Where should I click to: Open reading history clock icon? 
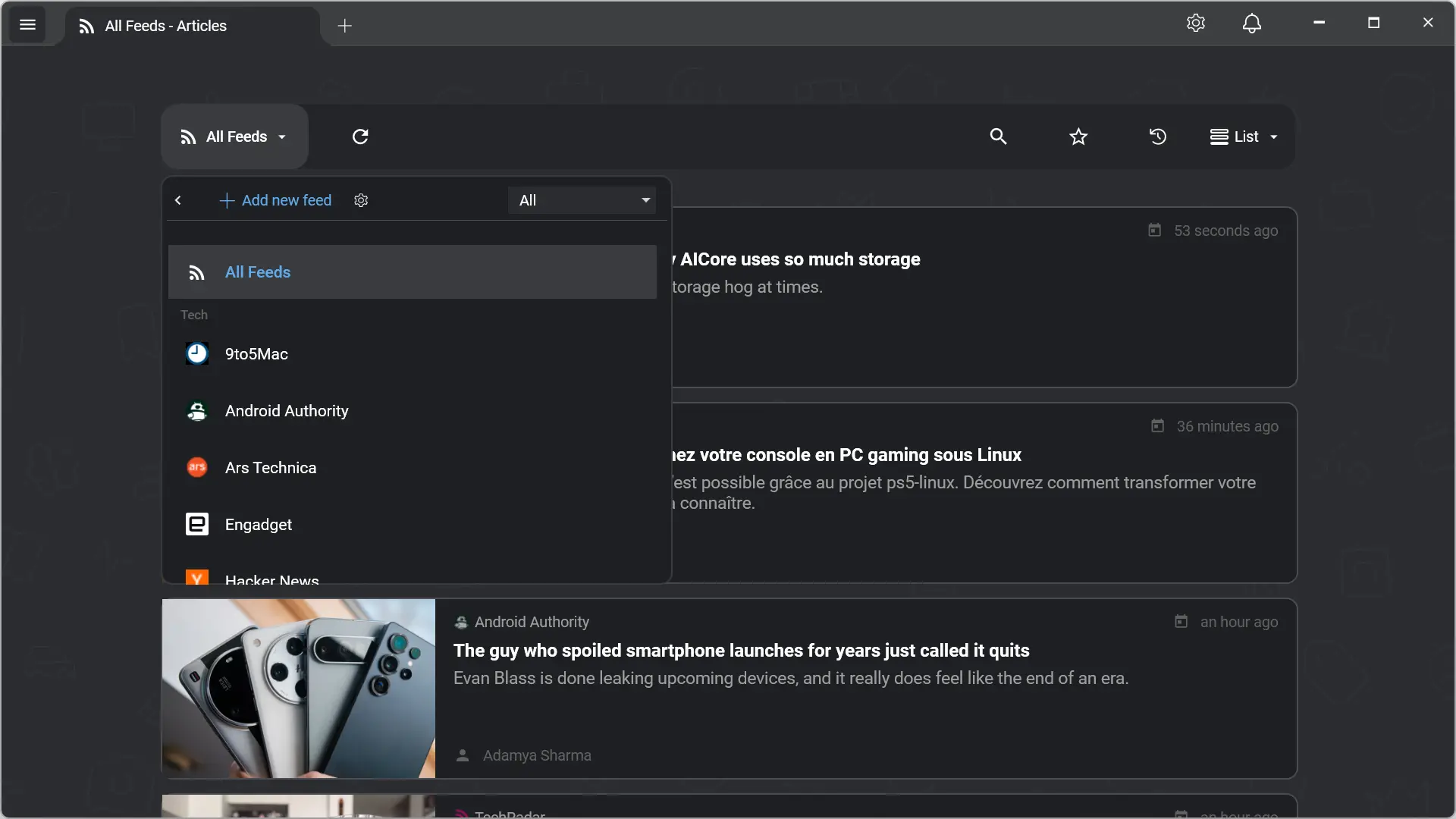pyautogui.click(x=1158, y=136)
